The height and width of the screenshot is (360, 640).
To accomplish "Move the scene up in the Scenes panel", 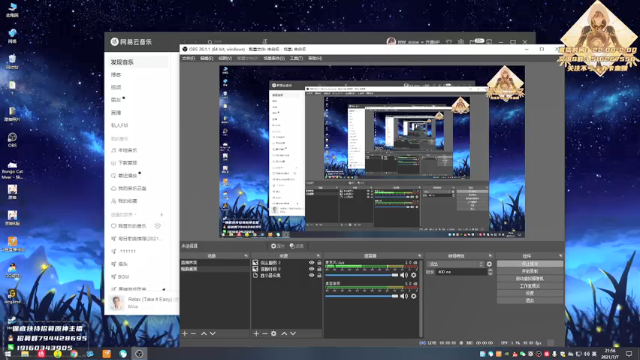I will [204, 333].
